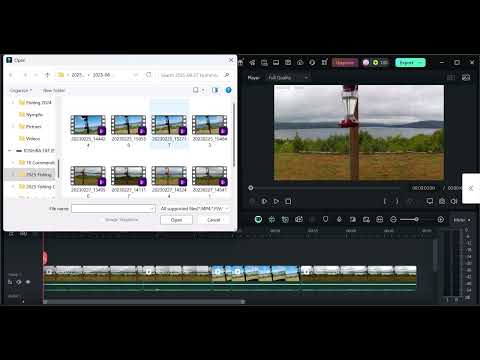Select video file starting 20230225_1444
The width and height of the screenshot is (480, 360).
[x=88, y=131]
